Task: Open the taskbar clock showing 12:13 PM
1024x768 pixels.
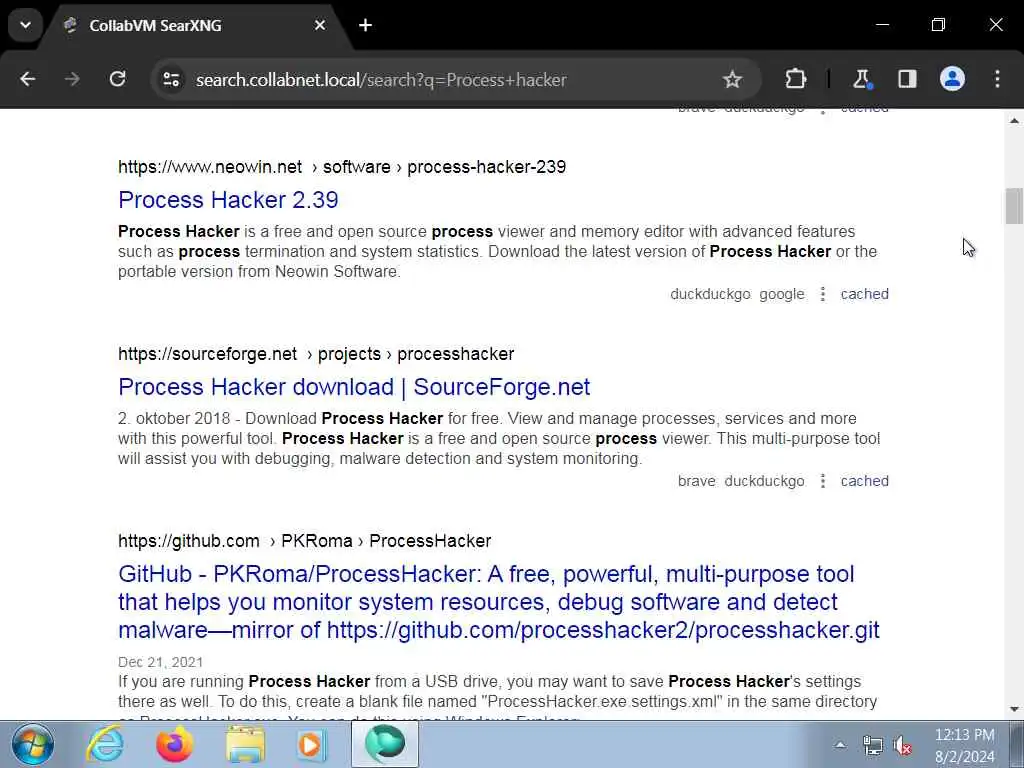Action: click(x=965, y=746)
